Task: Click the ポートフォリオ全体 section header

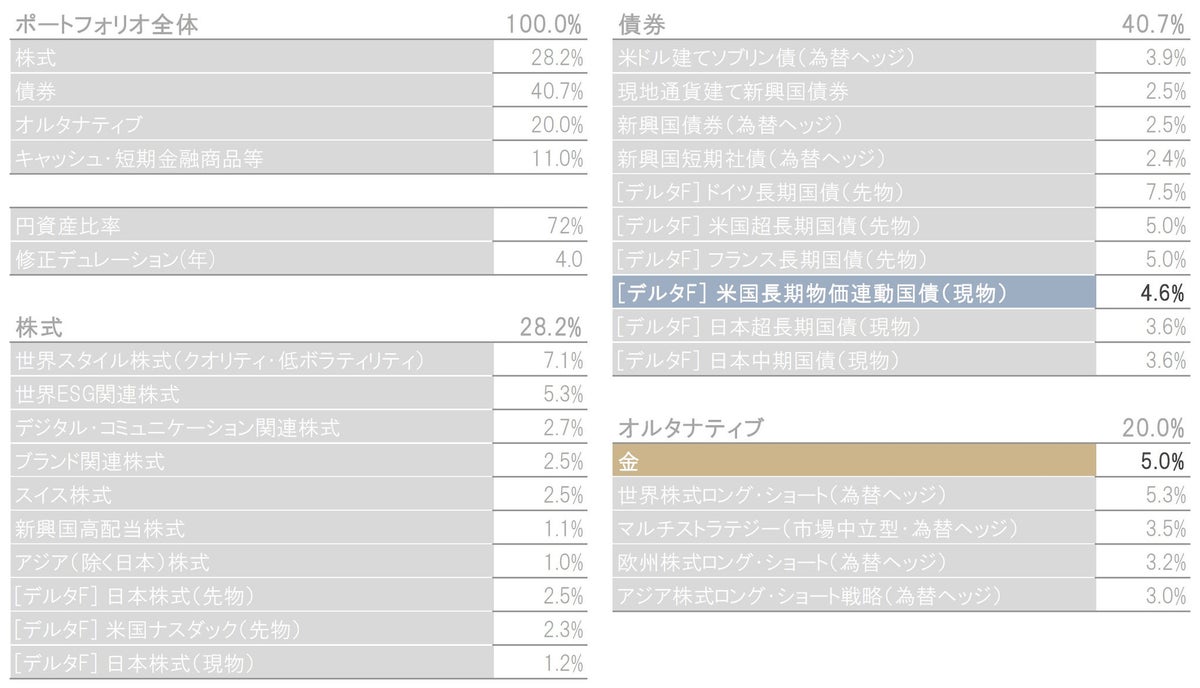Action: tap(107, 25)
